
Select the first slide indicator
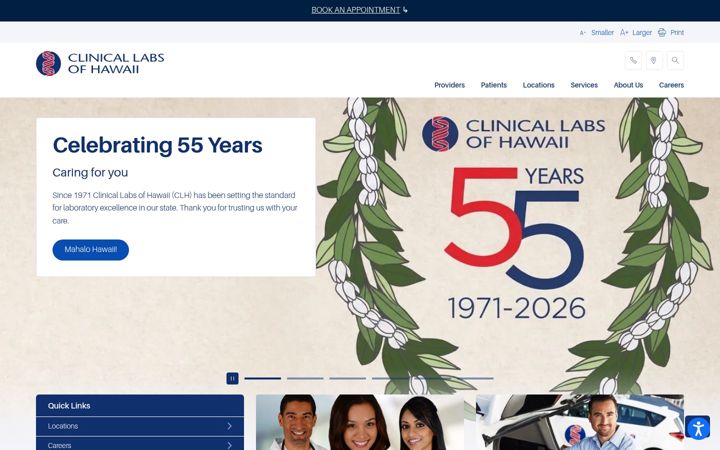[263, 378]
